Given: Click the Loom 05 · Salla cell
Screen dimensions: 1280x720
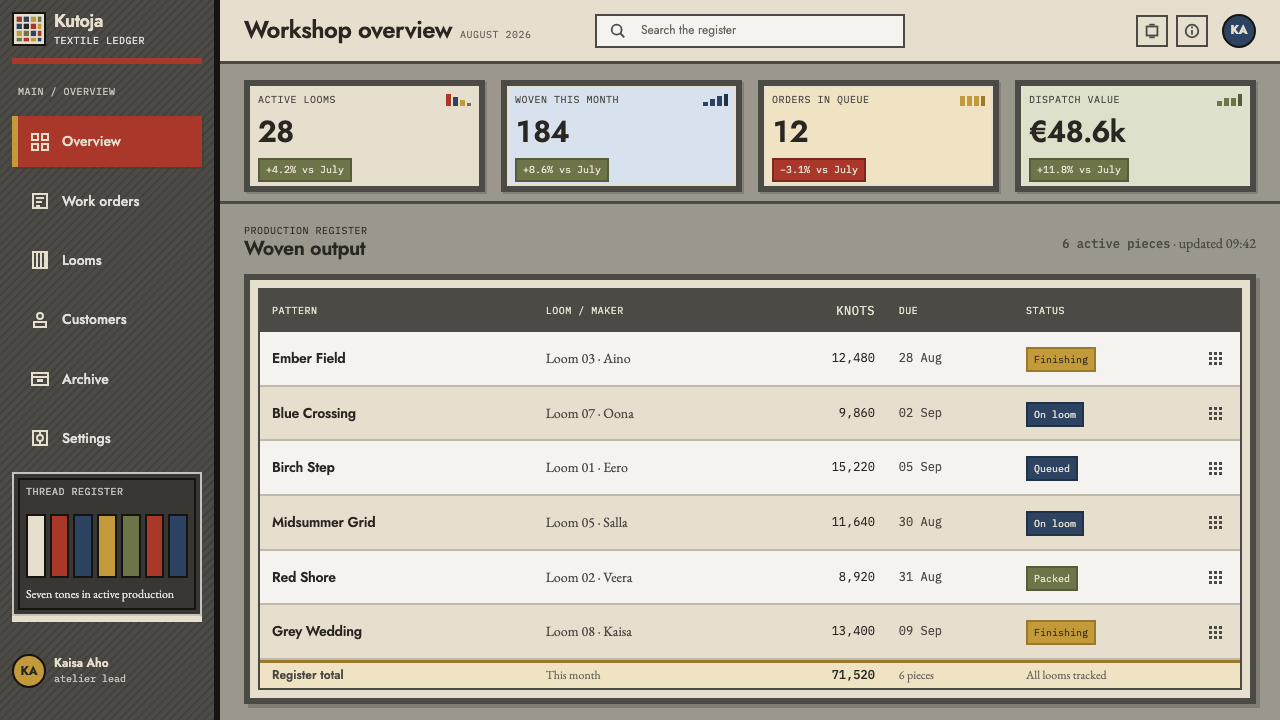Looking at the screenshot, I should pyautogui.click(x=587, y=523).
